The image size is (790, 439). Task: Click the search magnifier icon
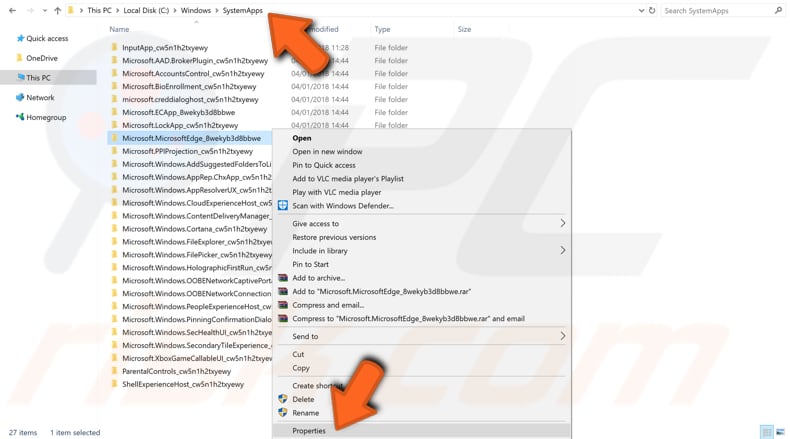[778, 10]
